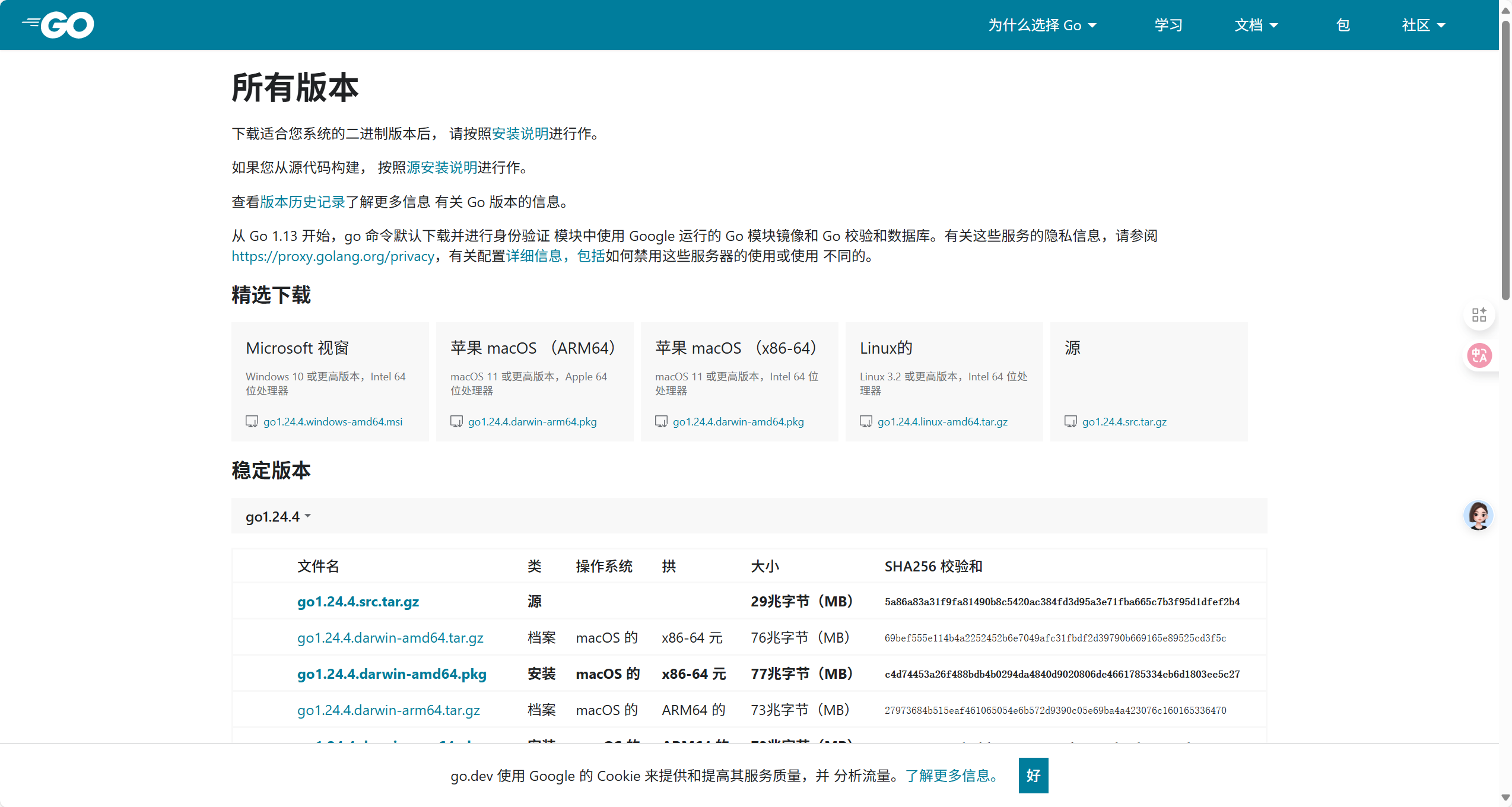This screenshot has height=807, width=1512.
Task: Accept cookies with the 好 button
Action: tap(1033, 776)
